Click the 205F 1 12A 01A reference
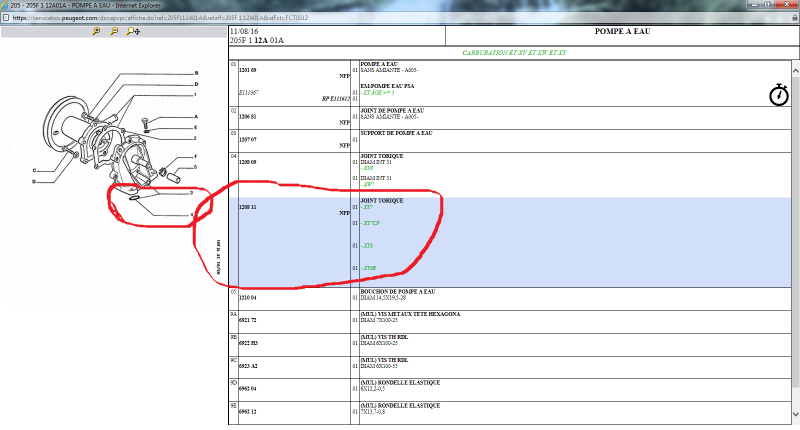Image resolution: width=800 pixels, height=430 pixels. [257, 40]
